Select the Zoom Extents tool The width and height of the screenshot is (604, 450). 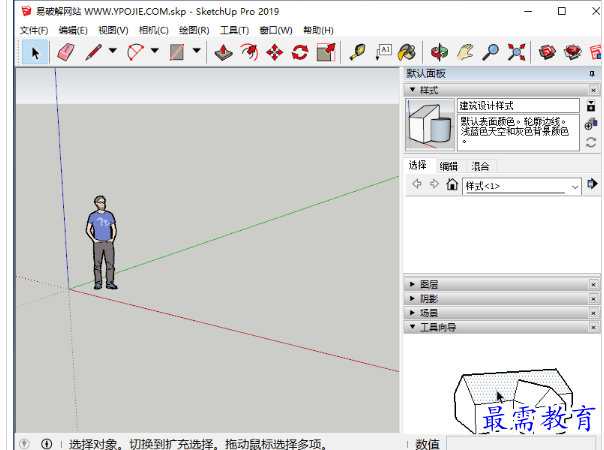(x=516, y=52)
